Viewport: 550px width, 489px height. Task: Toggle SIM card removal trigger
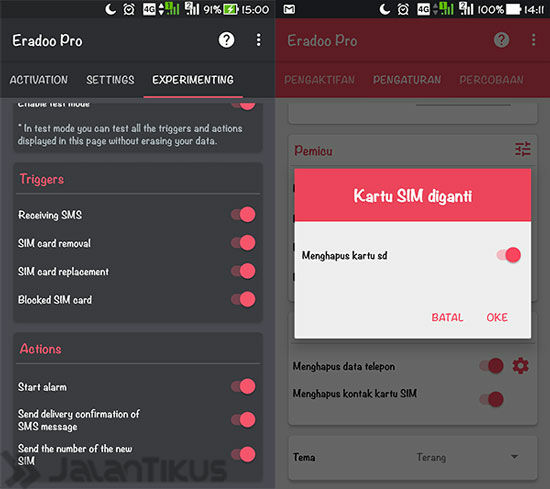coord(243,243)
